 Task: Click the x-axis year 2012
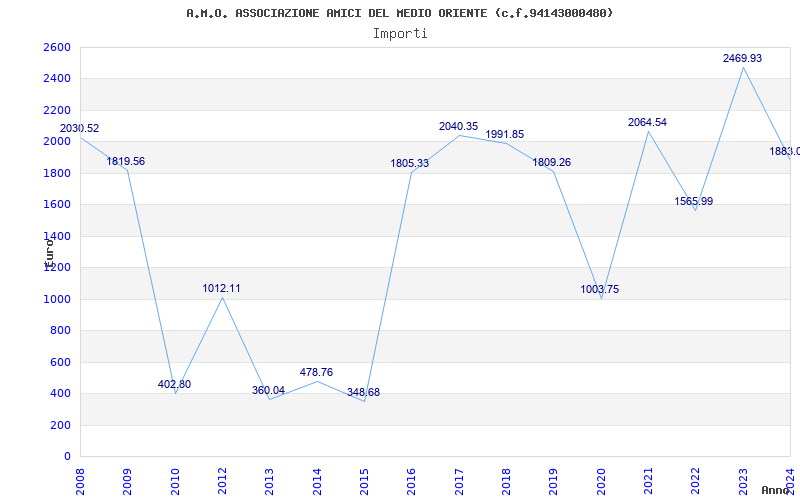(x=222, y=481)
